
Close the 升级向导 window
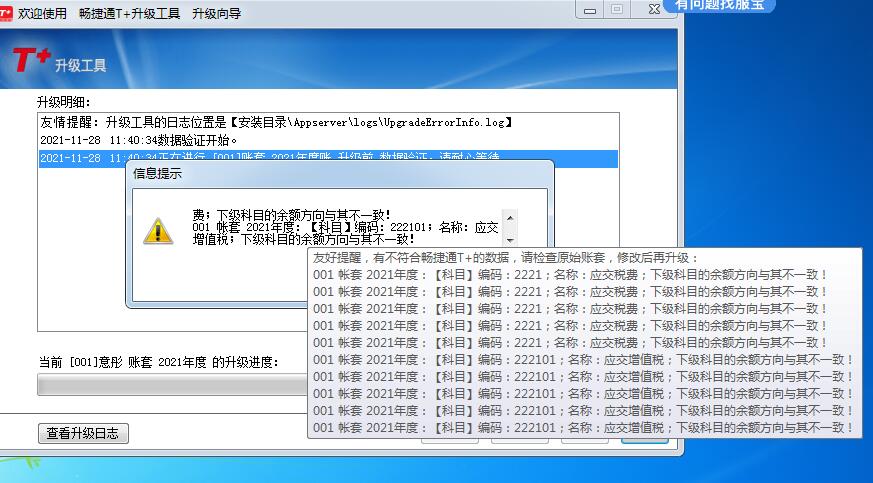(x=654, y=9)
